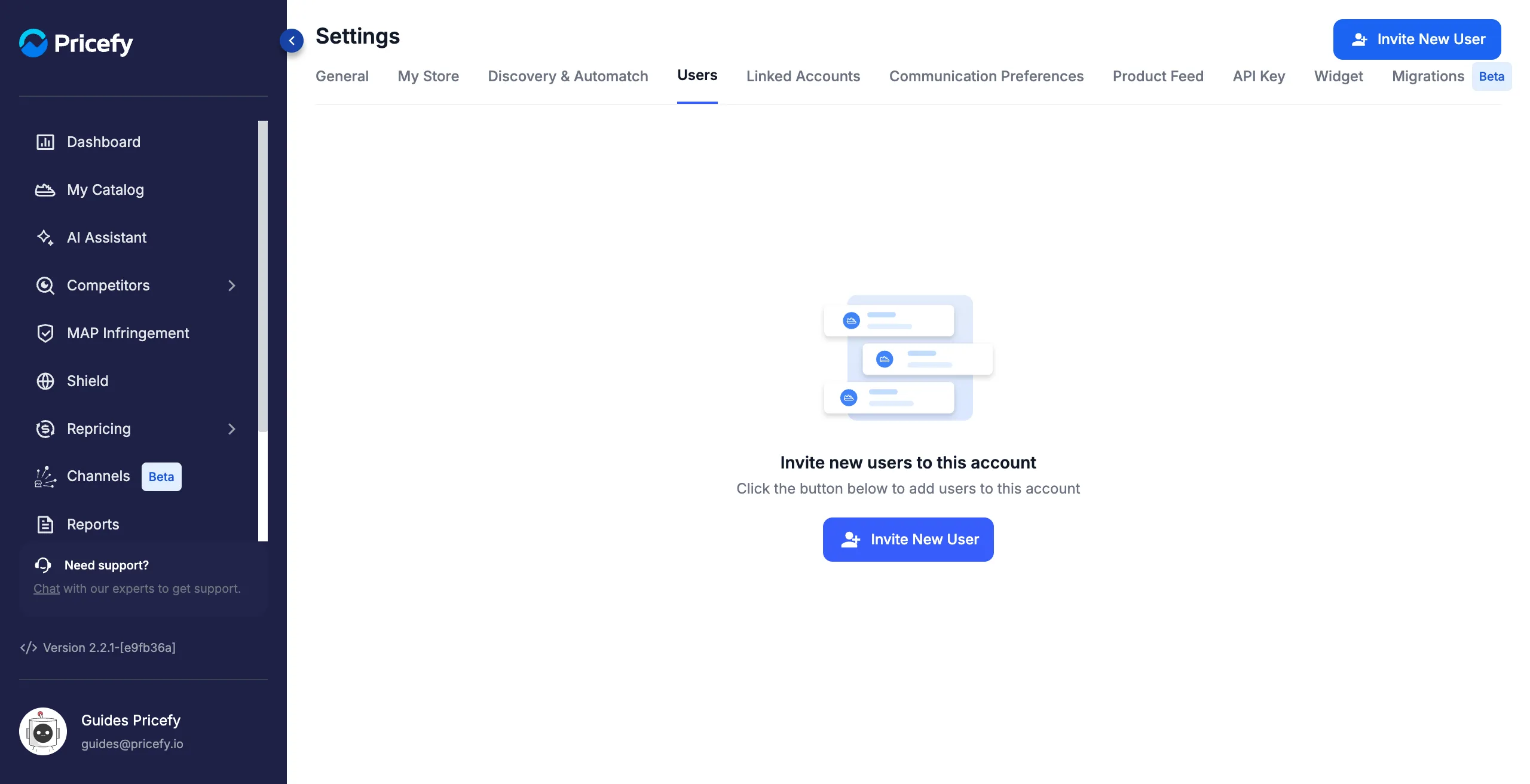Select the Widget tab
The image size is (1530, 784).
[x=1339, y=76]
